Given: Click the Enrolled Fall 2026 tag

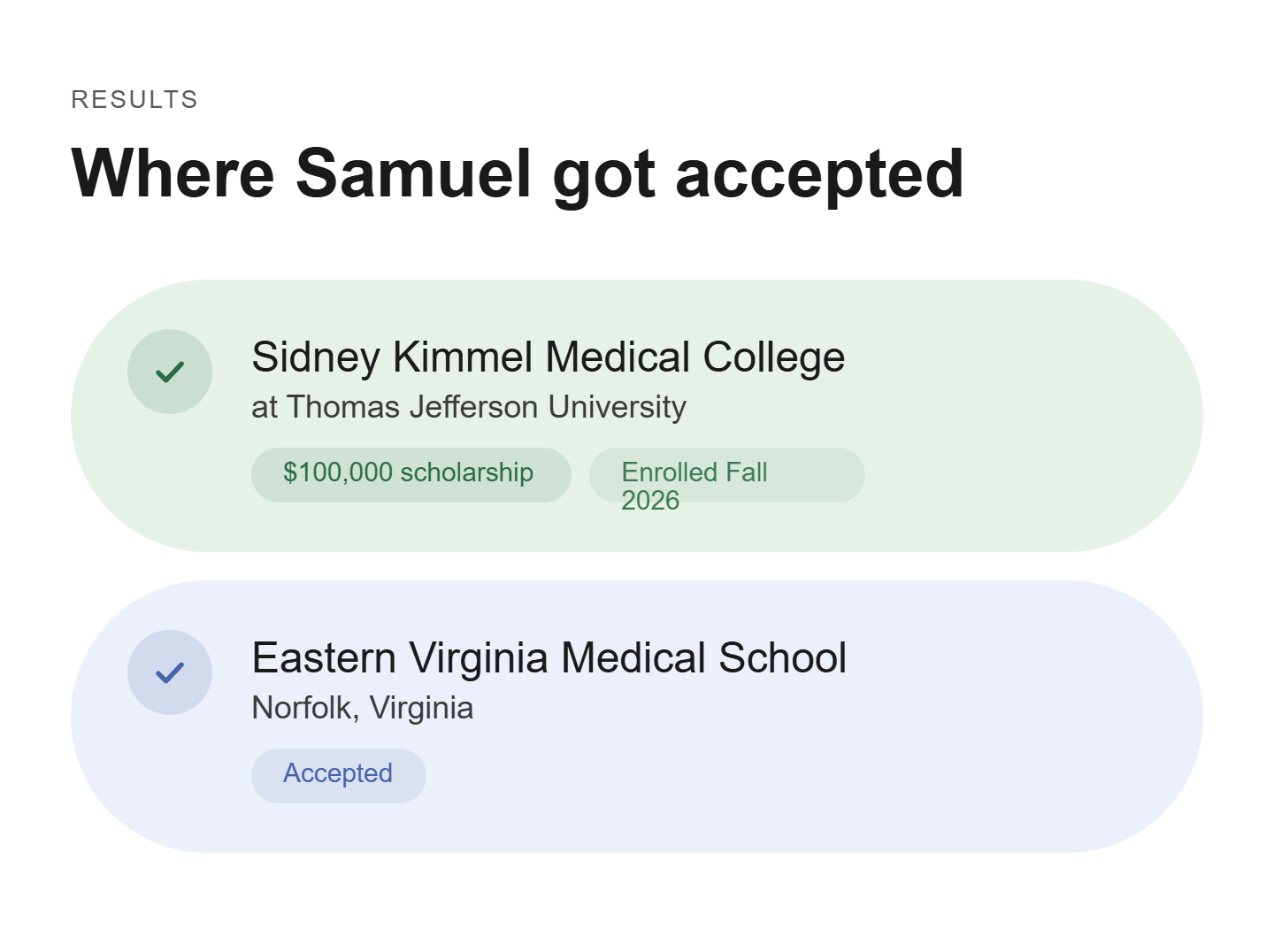Looking at the screenshot, I should pos(727,475).
